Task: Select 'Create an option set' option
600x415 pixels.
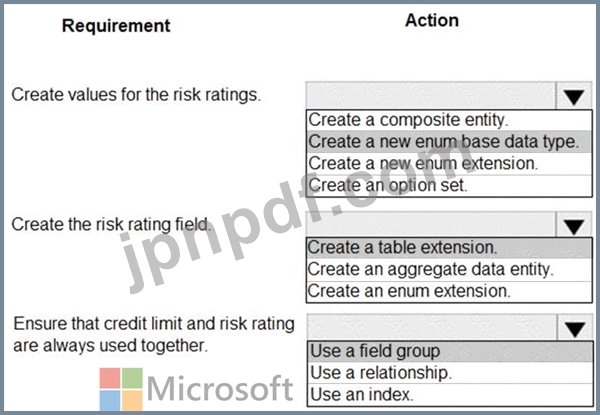Action: (388, 185)
